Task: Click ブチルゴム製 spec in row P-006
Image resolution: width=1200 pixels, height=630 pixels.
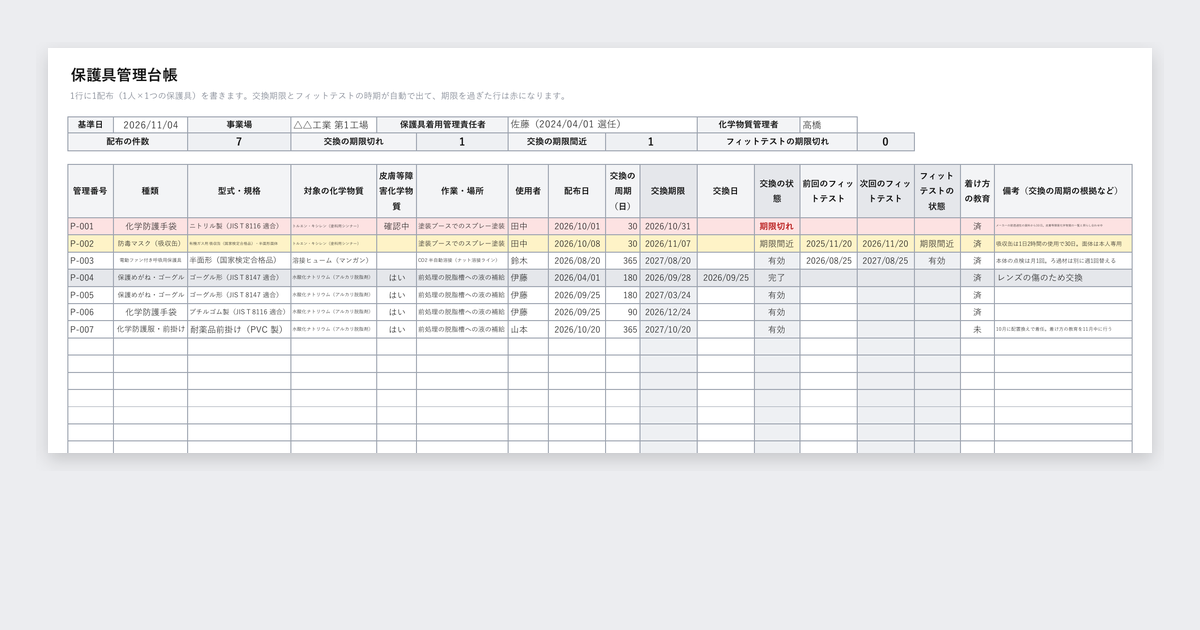Action: 239,312
